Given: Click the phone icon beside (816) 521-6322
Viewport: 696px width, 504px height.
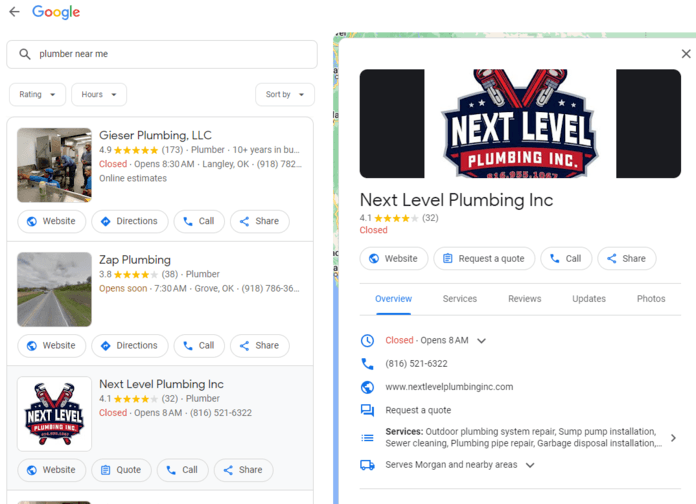Looking at the screenshot, I should tap(367, 364).
